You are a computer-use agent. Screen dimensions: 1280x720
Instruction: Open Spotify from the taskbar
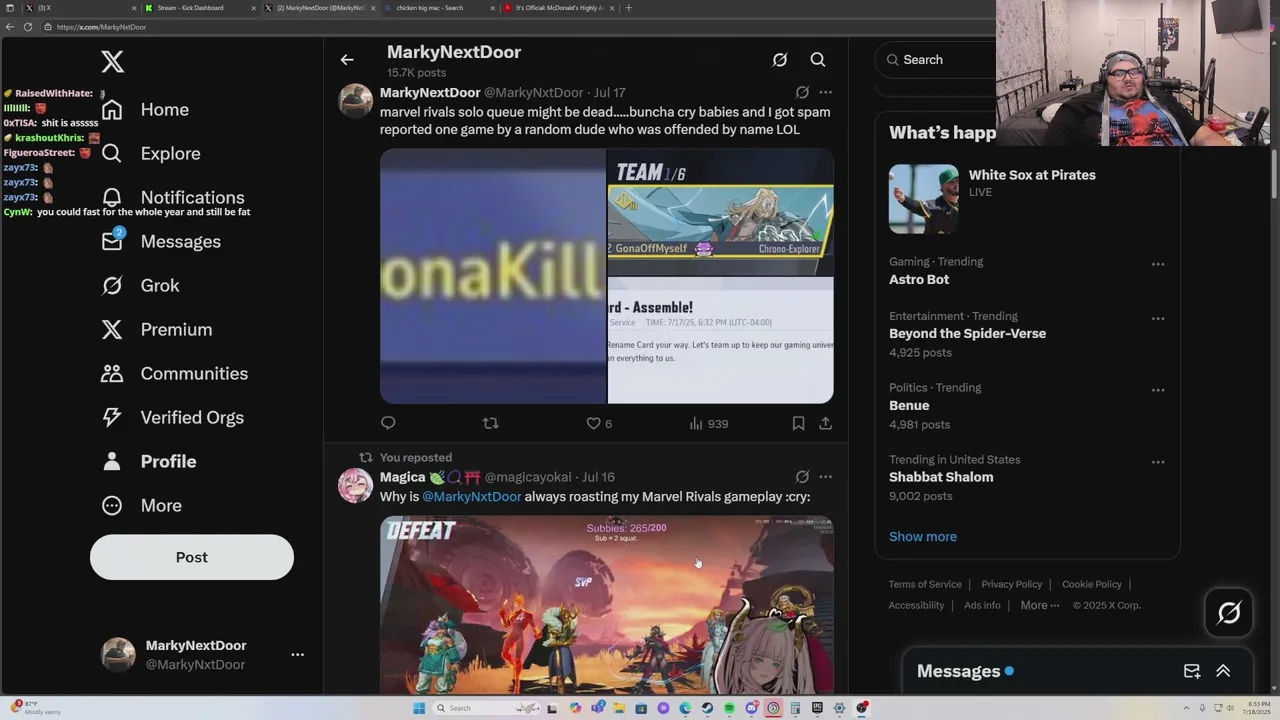pyautogui.click(x=729, y=708)
